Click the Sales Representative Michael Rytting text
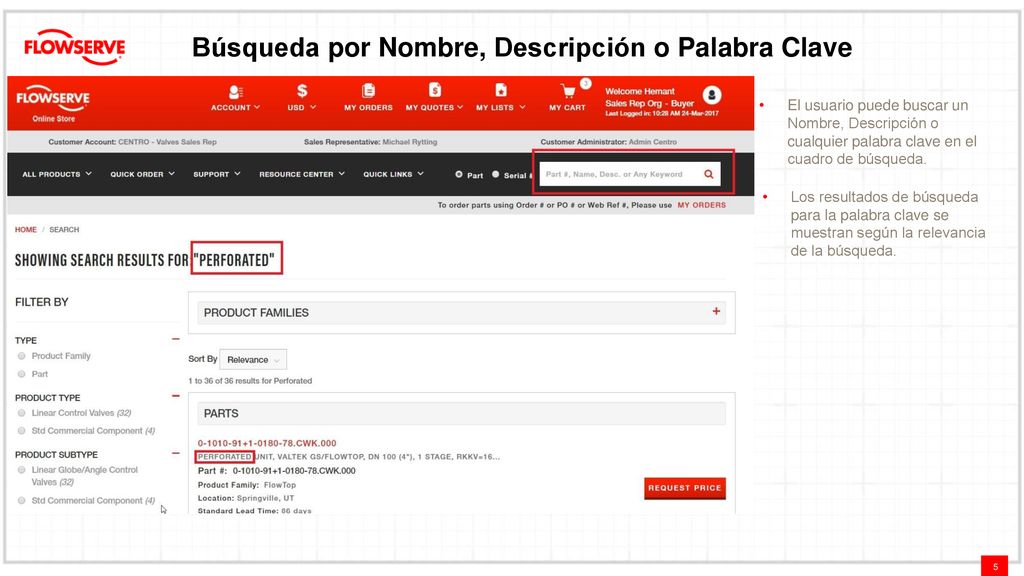Image resolution: width=1024 pixels, height=576 pixels. [x=370, y=142]
